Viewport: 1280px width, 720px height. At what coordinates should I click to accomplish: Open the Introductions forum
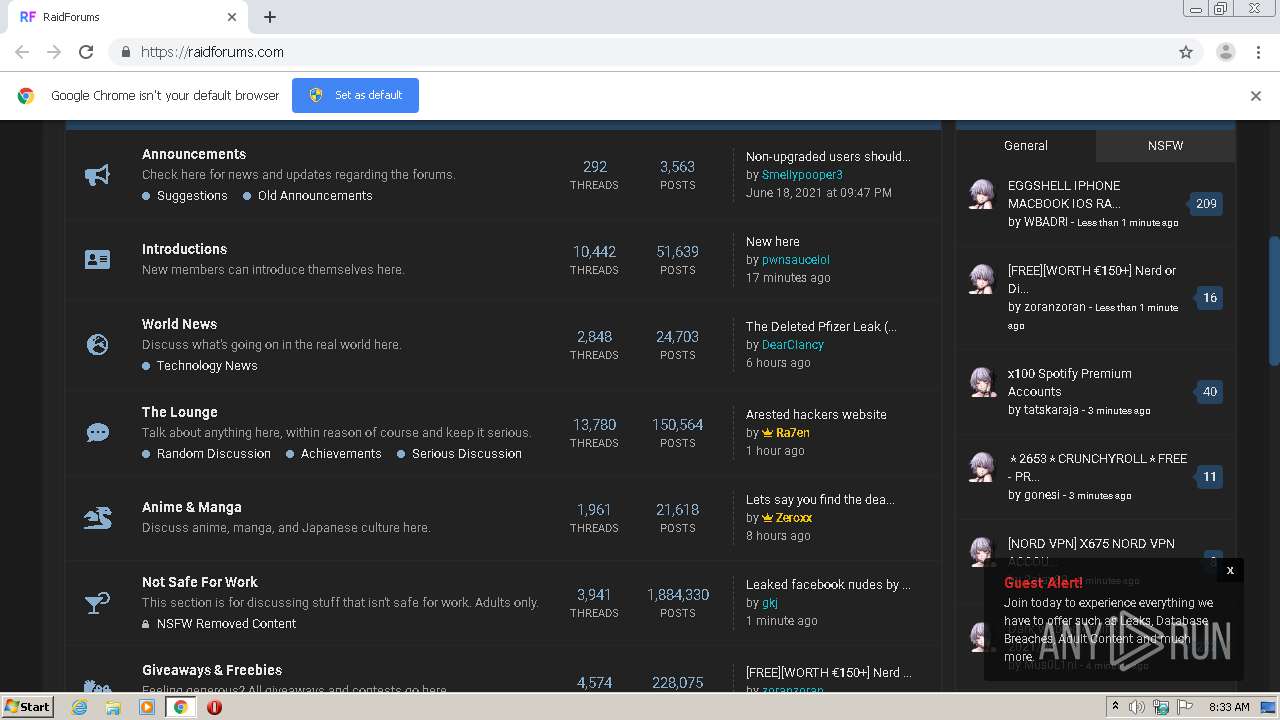(184, 249)
